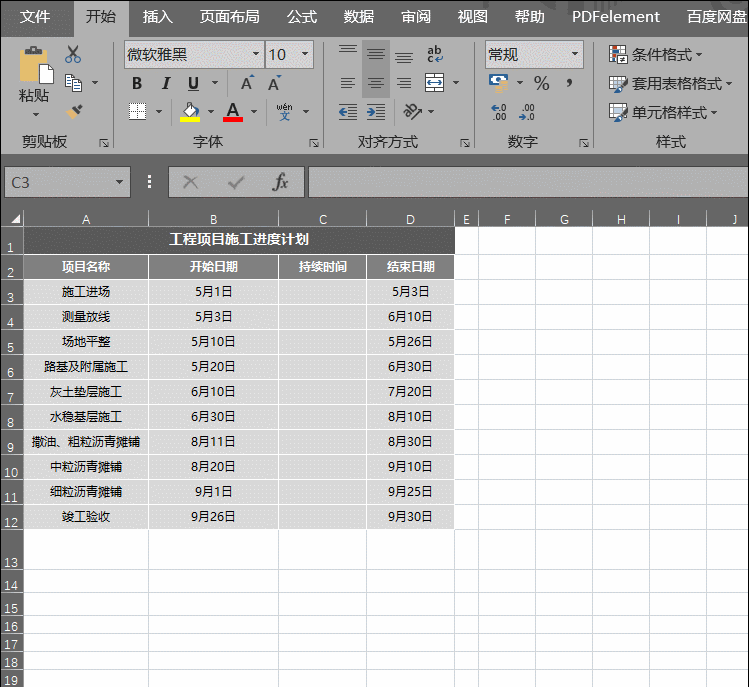Click Merge and Center icon
The width and height of the screenshot is (749, 687).
(x=434, y=83)
